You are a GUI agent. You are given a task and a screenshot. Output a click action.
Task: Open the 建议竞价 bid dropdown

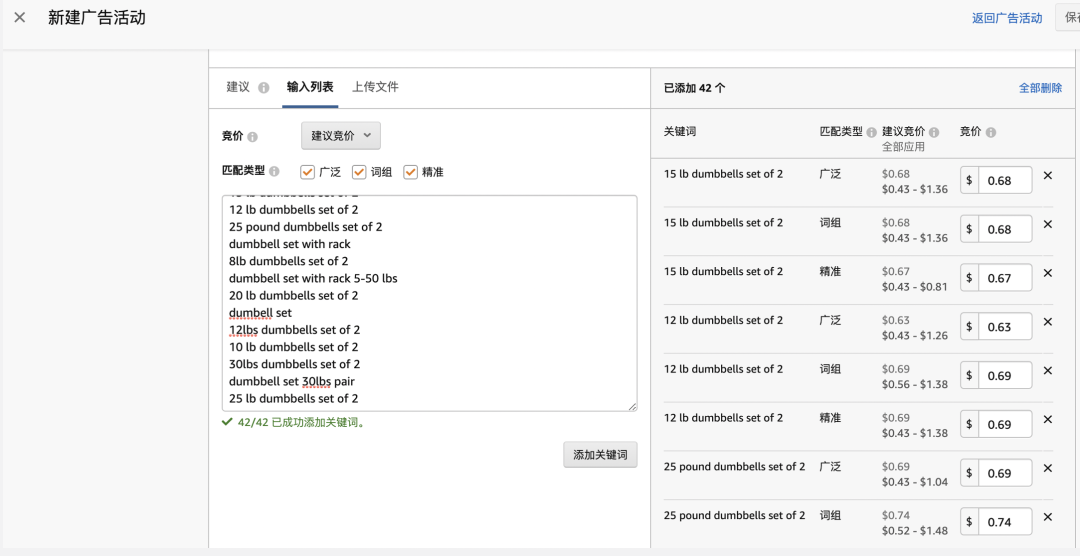point(341,136)
